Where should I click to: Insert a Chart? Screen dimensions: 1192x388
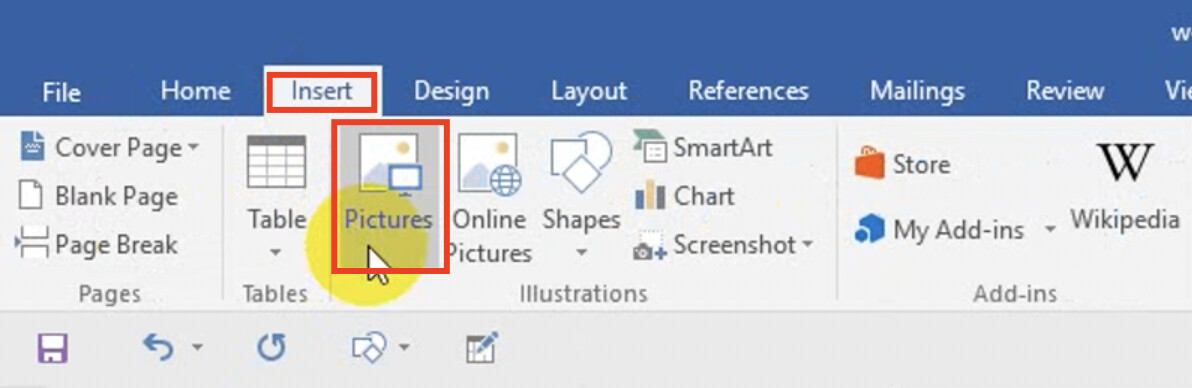(684, 196)
